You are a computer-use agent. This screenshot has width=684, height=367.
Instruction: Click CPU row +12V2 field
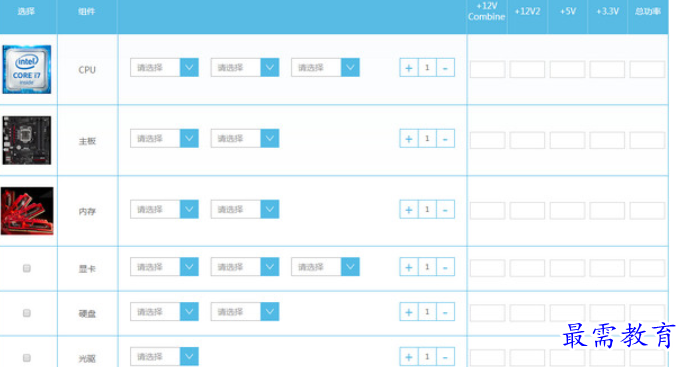(527, 69)
